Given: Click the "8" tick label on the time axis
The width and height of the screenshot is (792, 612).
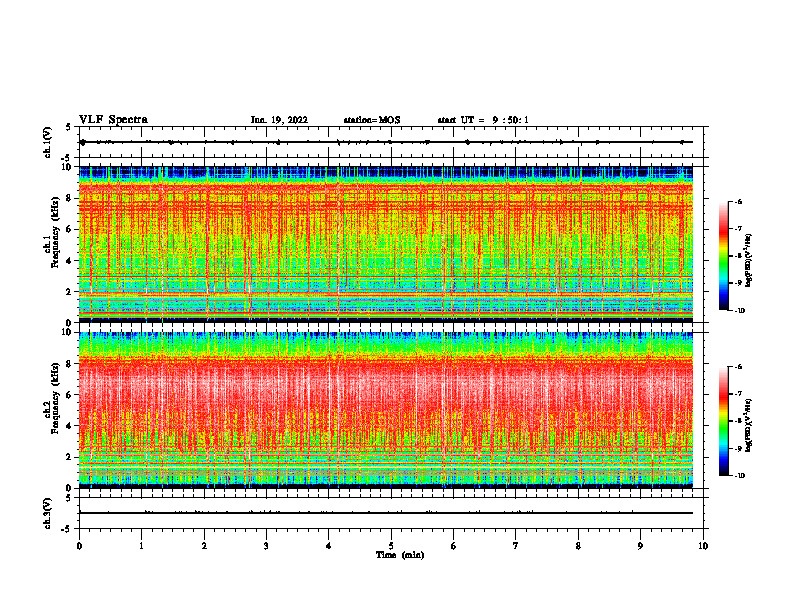Looking at the screenshot, I should [578, 546].
